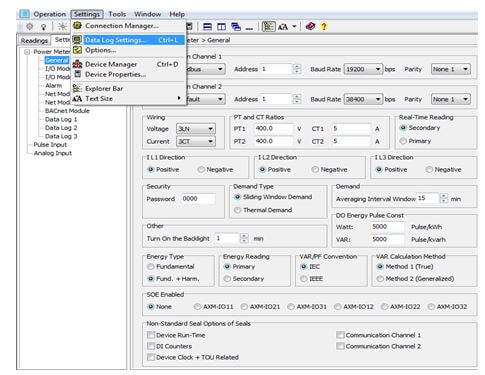
Task: Click the text size AA toolbar icon
Action: (283, 27)
